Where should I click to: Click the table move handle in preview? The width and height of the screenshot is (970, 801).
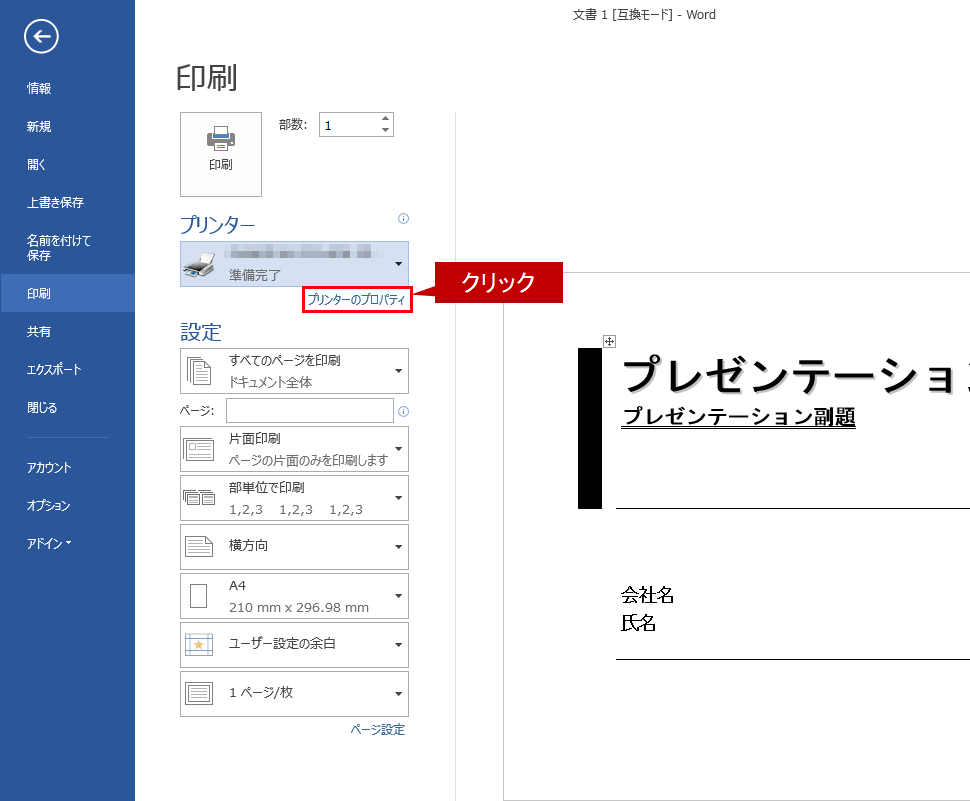[x=609, y=342]
